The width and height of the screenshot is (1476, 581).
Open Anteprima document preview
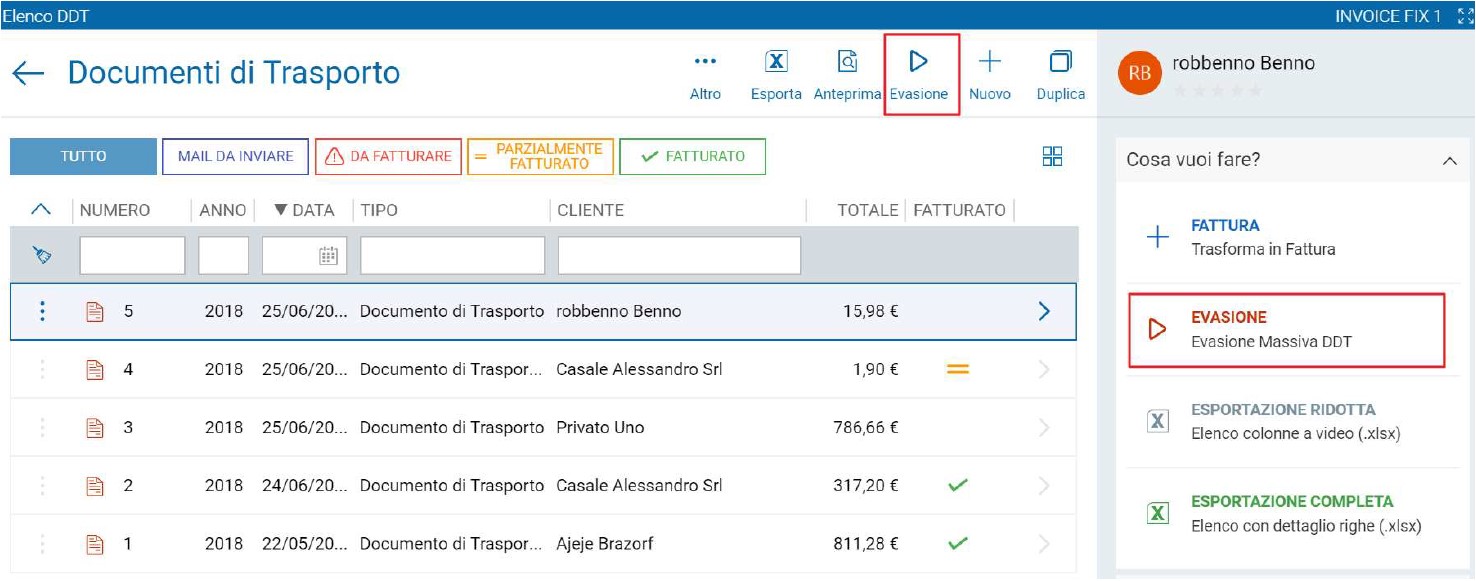(847, 74)
